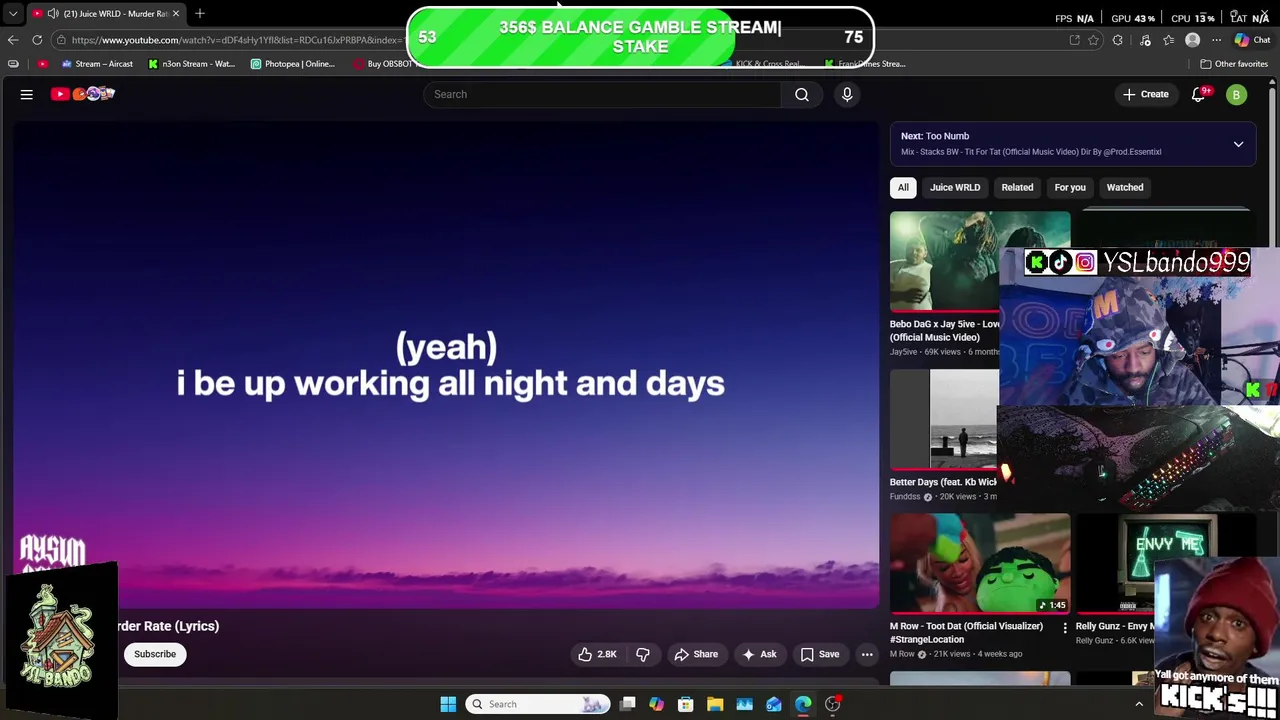Open Buy OBSBOT bookmark

[x=385, y=64]
